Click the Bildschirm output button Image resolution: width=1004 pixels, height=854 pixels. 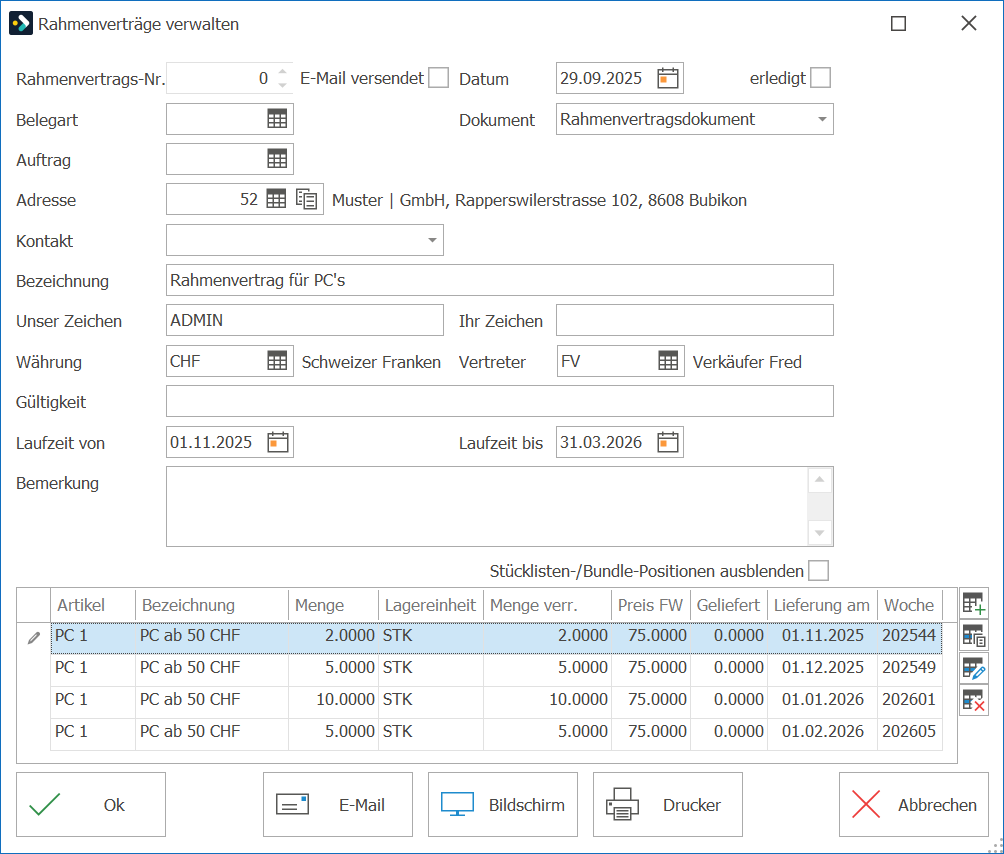coord(503,805)
